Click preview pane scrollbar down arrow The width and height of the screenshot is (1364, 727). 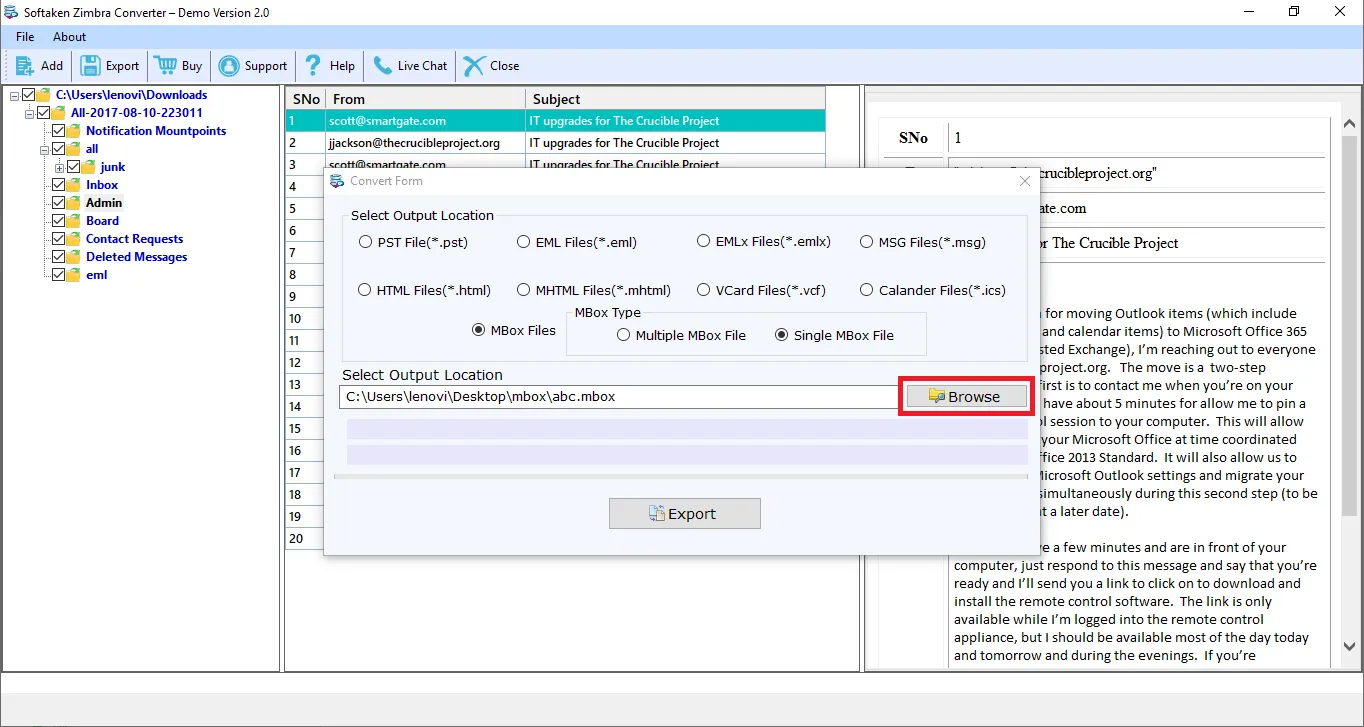(1350, 647)
